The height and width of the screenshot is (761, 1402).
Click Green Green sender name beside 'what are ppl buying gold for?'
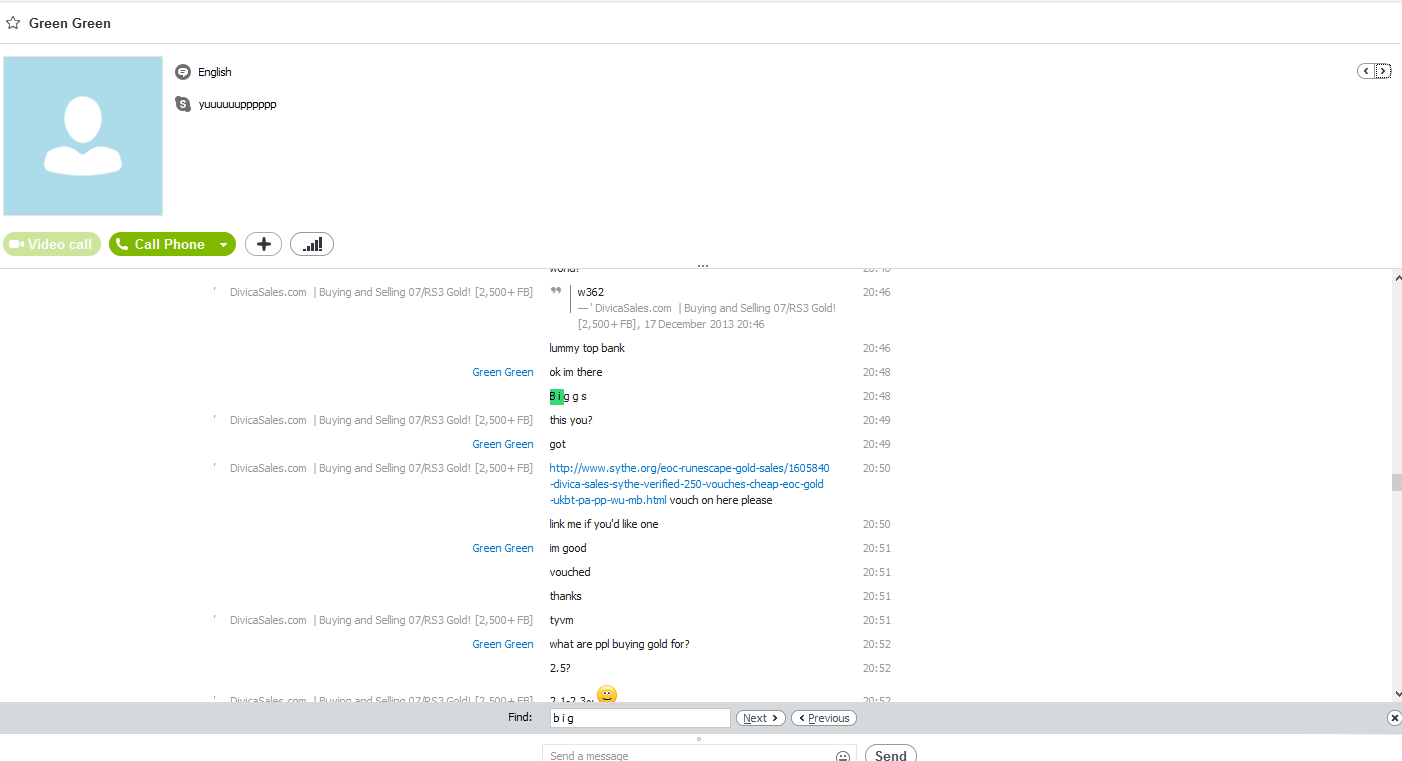pyautogui.click(x=503, y=644)
